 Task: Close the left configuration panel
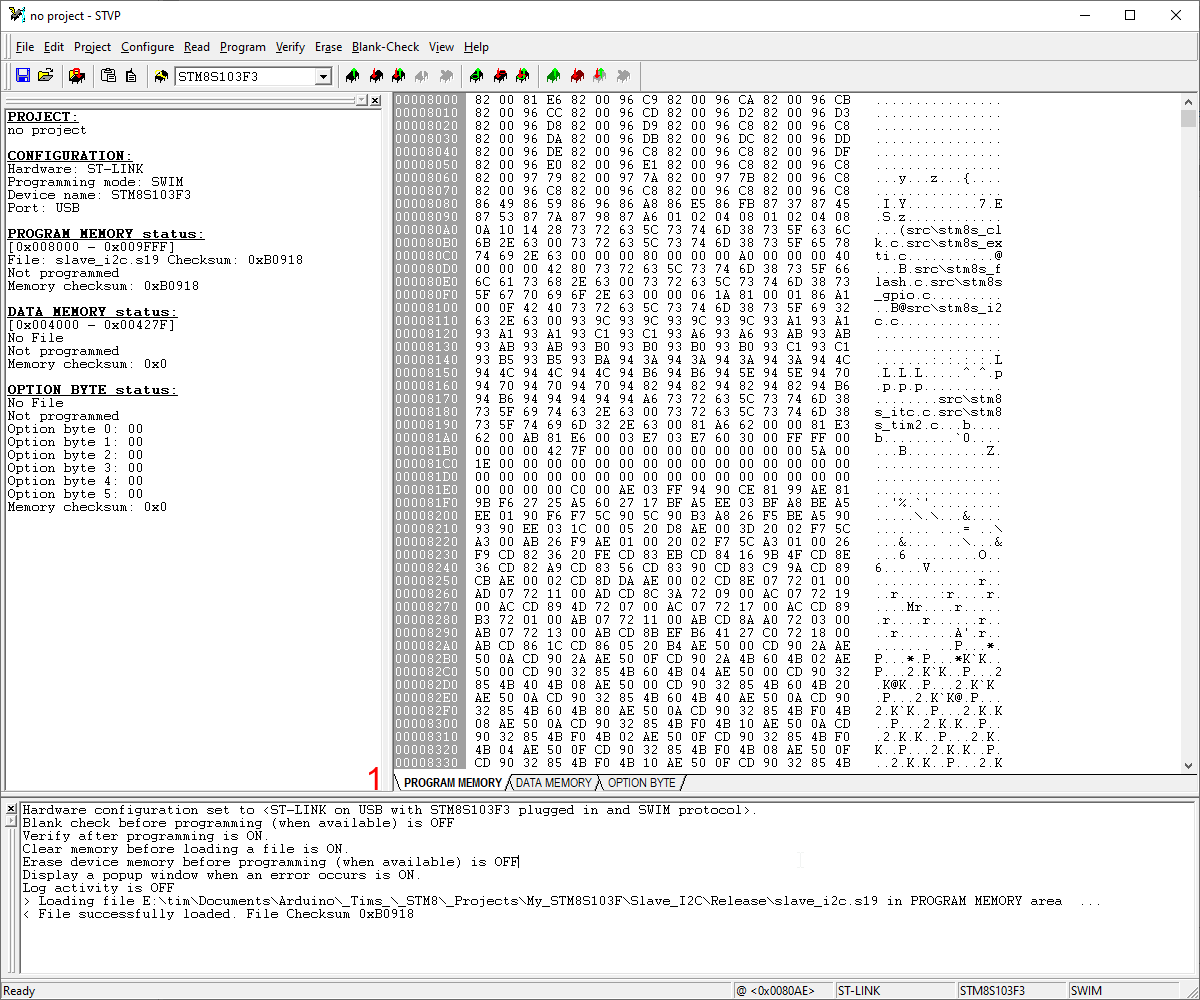(x=375, y=100)
